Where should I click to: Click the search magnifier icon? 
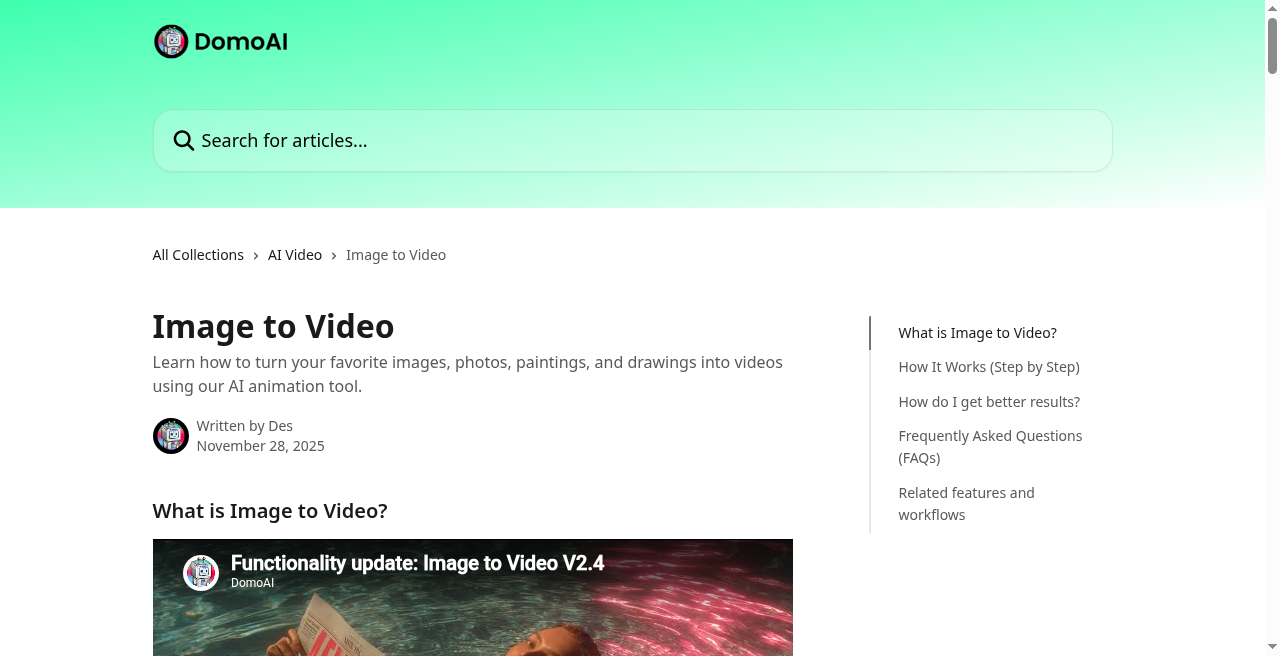(x=183, y=141)
